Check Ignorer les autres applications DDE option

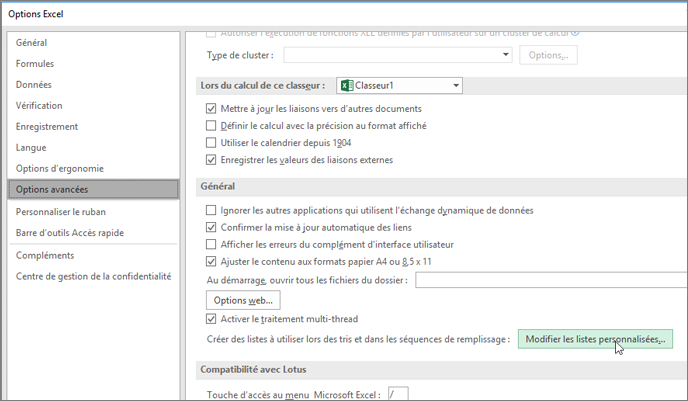point(211,211)
